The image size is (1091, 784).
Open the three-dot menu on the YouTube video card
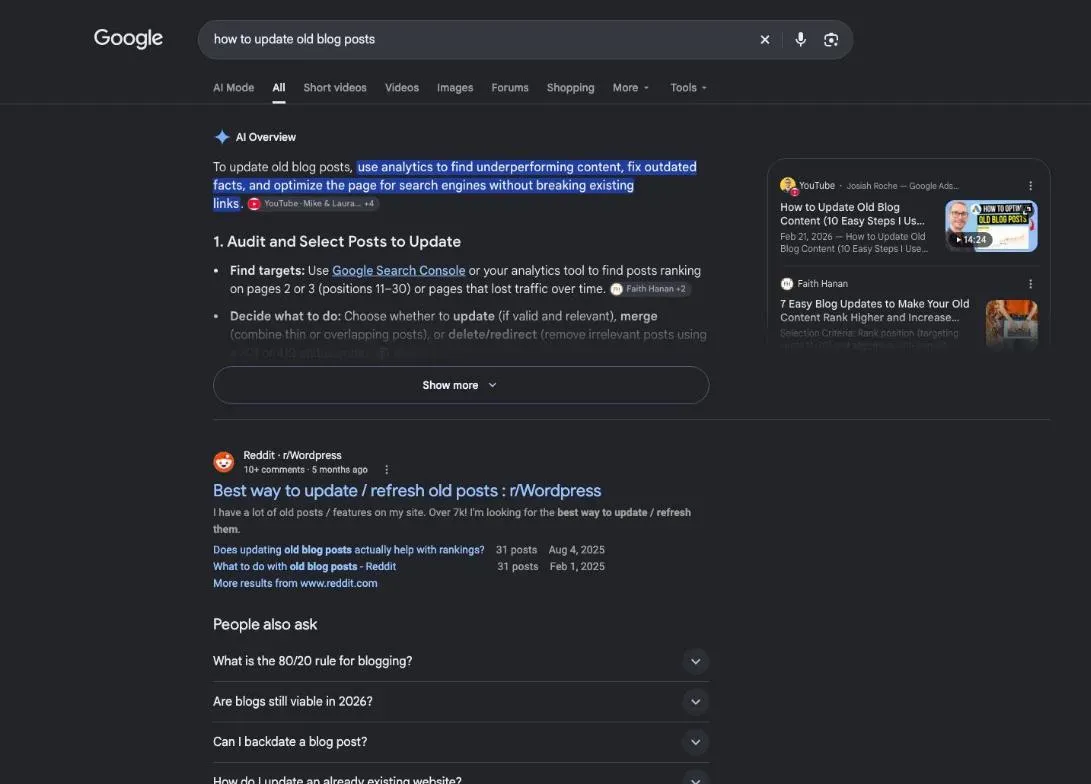pyautogui.click(x=1030, y=186)
